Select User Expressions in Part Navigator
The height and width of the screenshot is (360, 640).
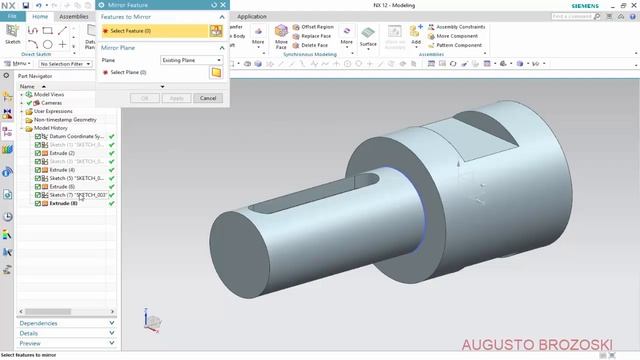(x=53, y=111)
